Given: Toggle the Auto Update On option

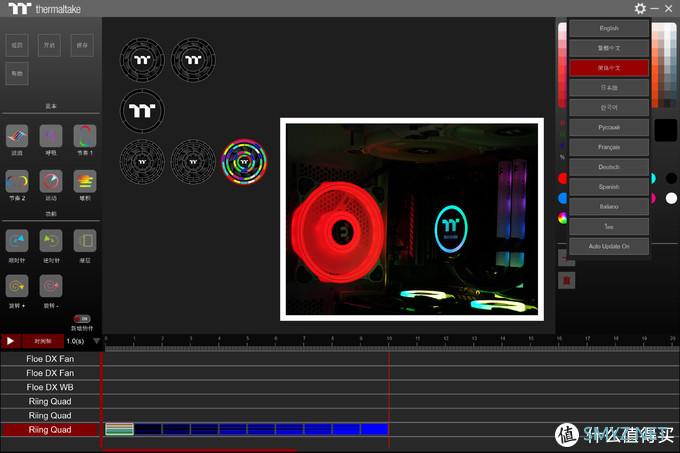Looking at the screenshot, I should pos(609,246).
